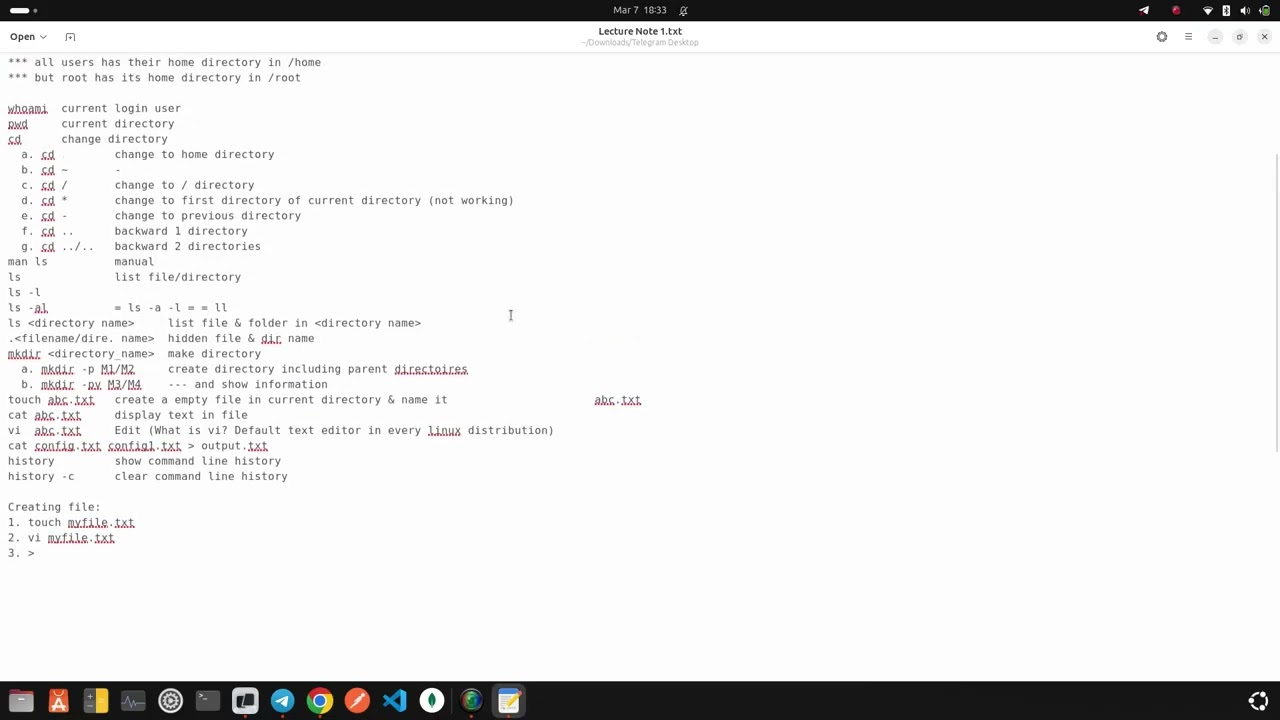Click 'make directory' text
This screenshot has height=720, width=1280.
click(x=214, y=354)
